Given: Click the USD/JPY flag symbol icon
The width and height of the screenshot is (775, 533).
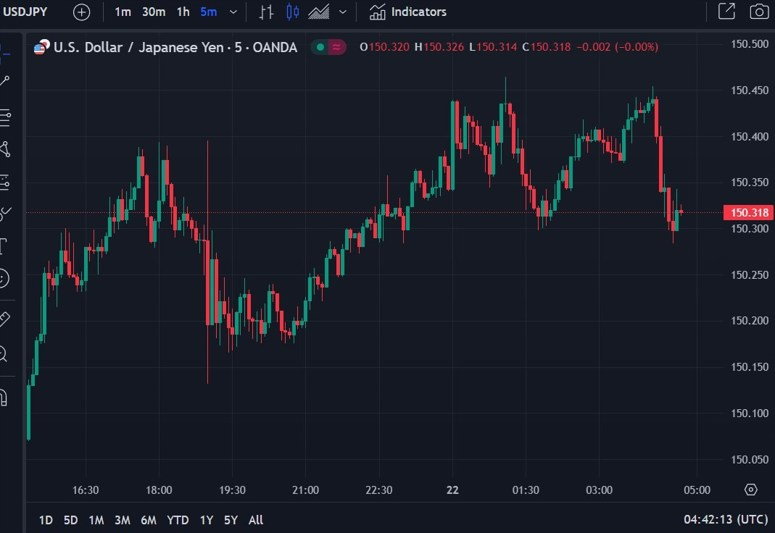Looking at the screenshot, I should click(42, 47).
